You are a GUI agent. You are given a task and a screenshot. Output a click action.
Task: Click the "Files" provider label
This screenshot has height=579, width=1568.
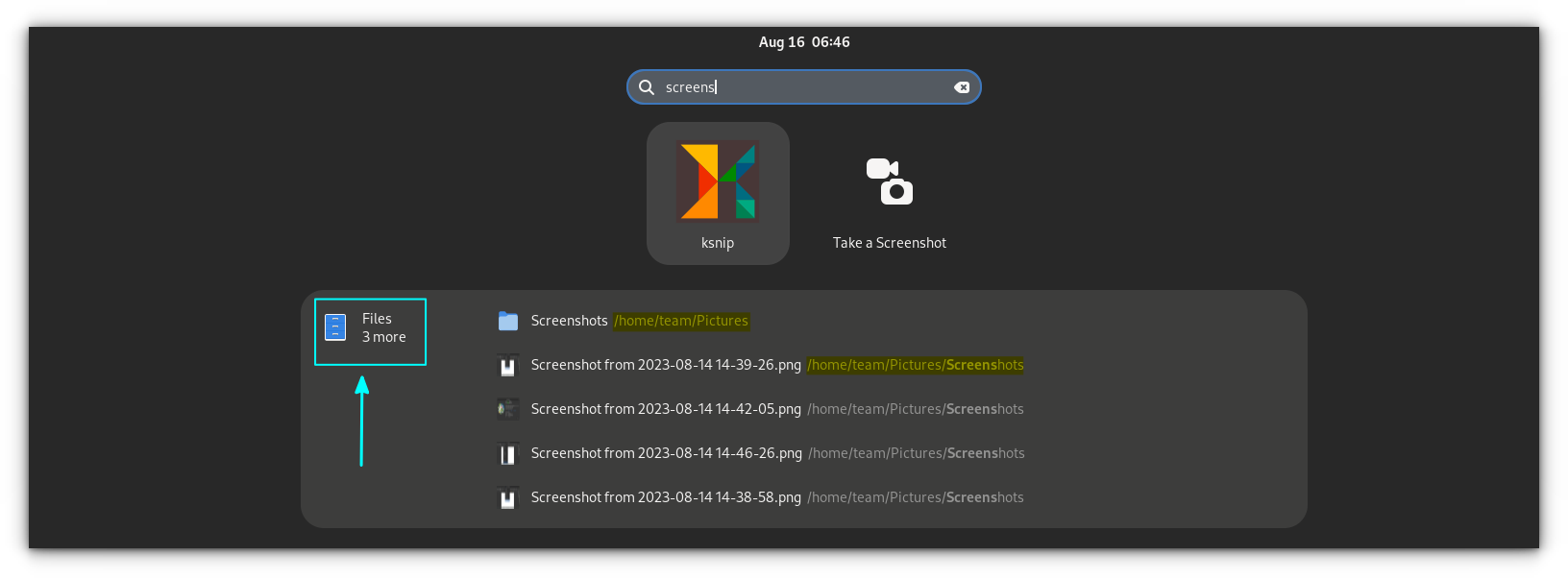pyautogui.click(x=377, y=319)
